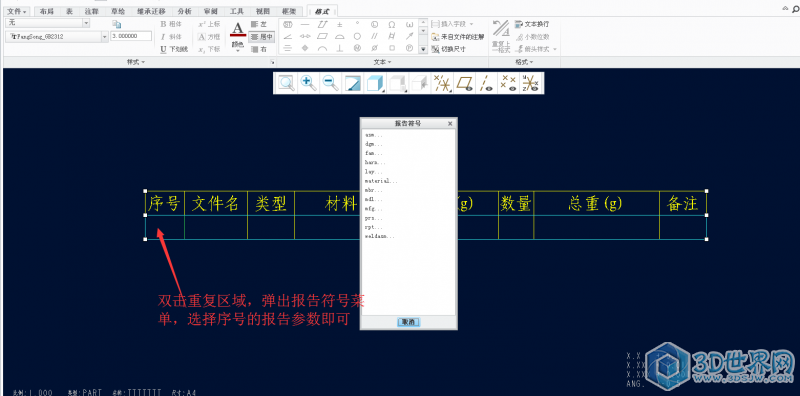Screen dimensions: 800x396
Task: Switch to the 布局 tab
Action: tap(46, 11)
